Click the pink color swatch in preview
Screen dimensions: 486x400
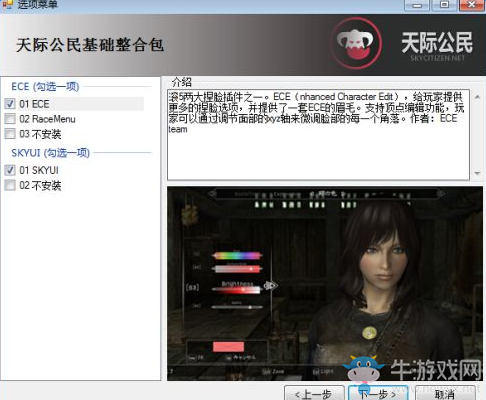[228, 347]
